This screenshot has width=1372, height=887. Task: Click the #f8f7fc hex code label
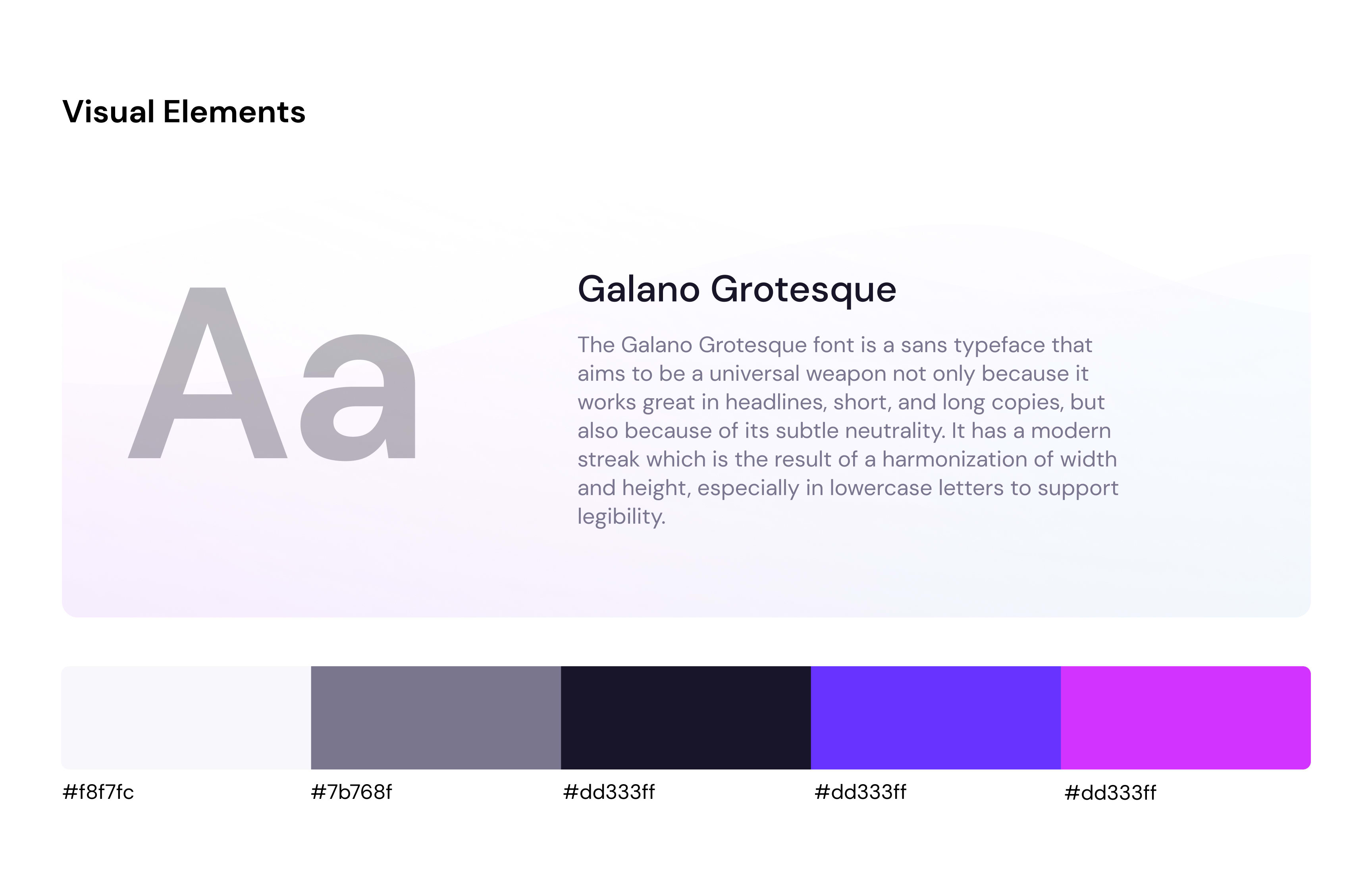98,793
